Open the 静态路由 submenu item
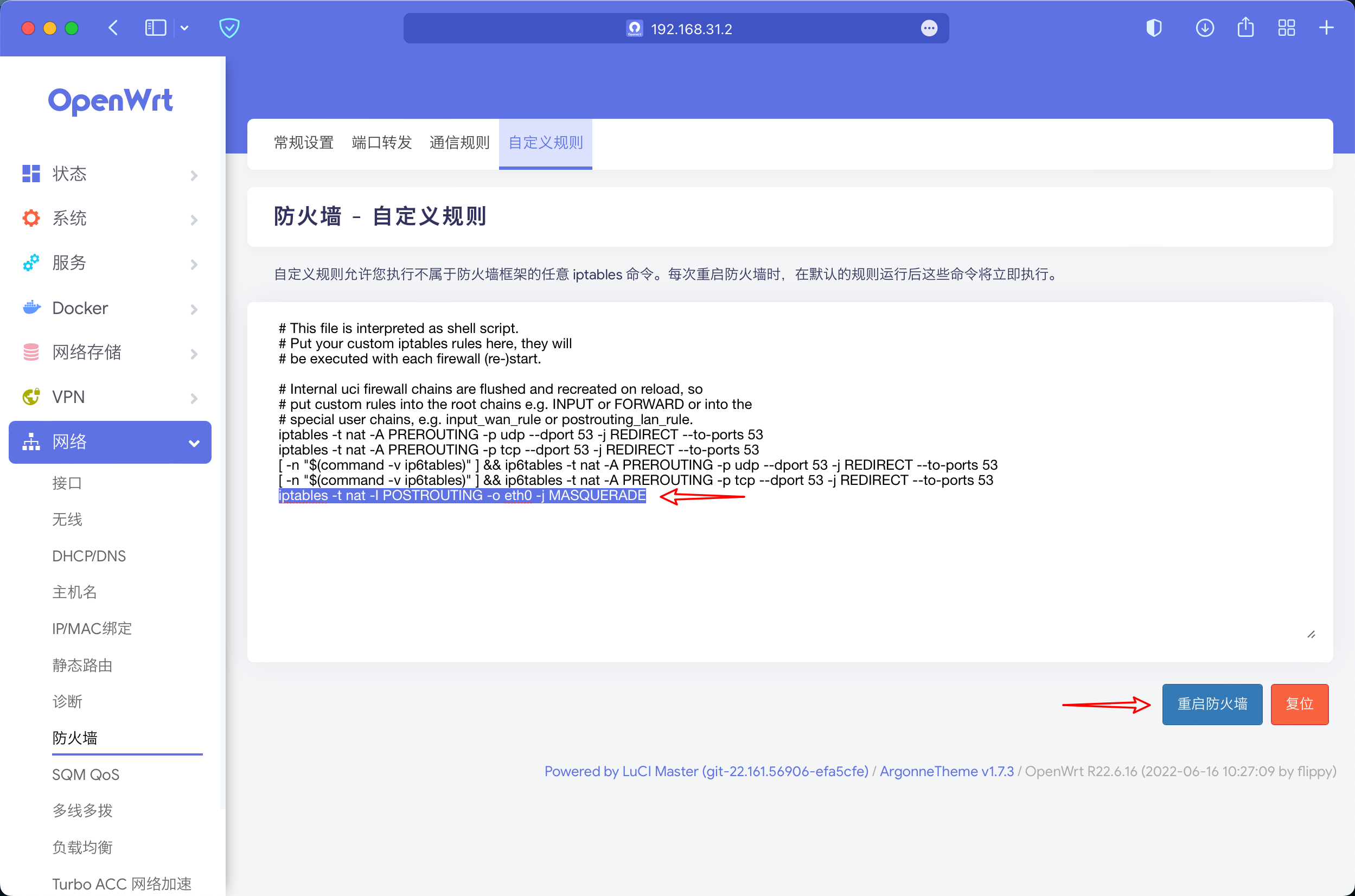The image size is (1355, 896). click(x=82, y=665)
